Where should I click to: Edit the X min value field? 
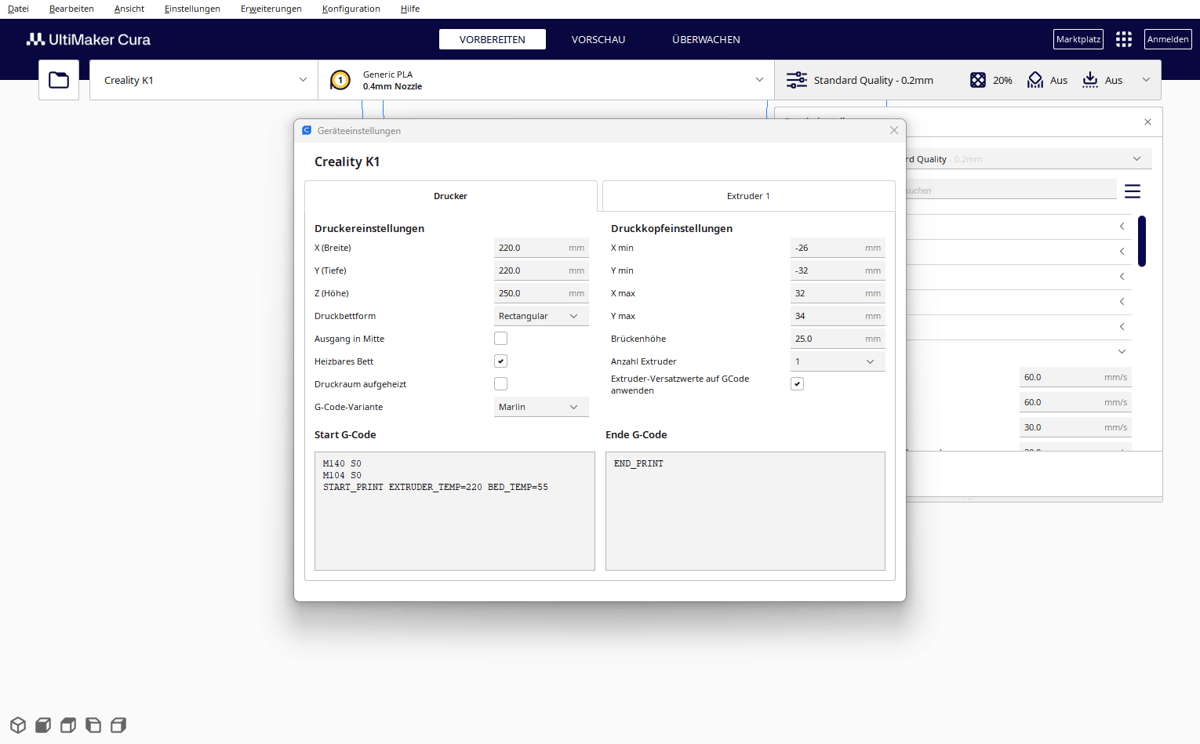click(x=838, y=248)
